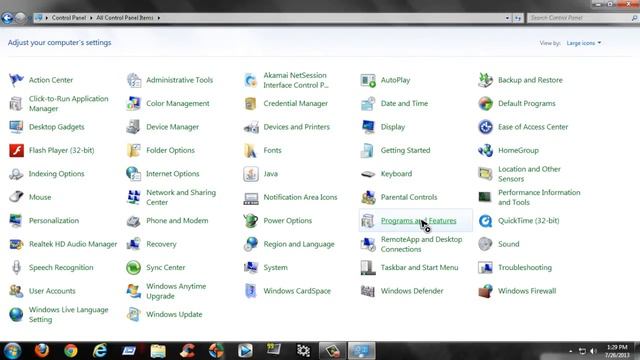Open the View by Large icons dropdown
This screenshot has width=640, height=360.
[x=584, y=43]
